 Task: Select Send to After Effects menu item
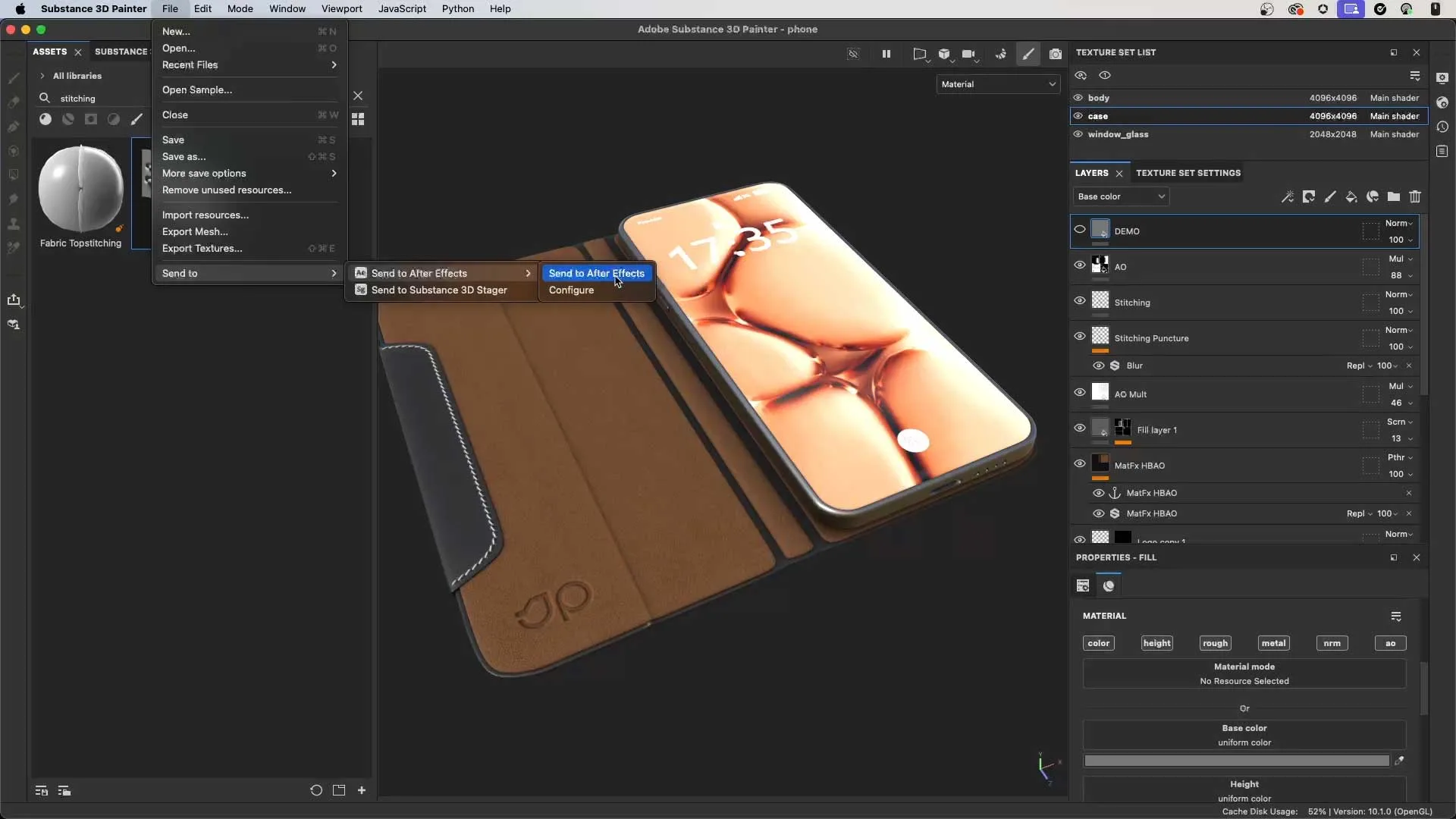pos(596,272)
